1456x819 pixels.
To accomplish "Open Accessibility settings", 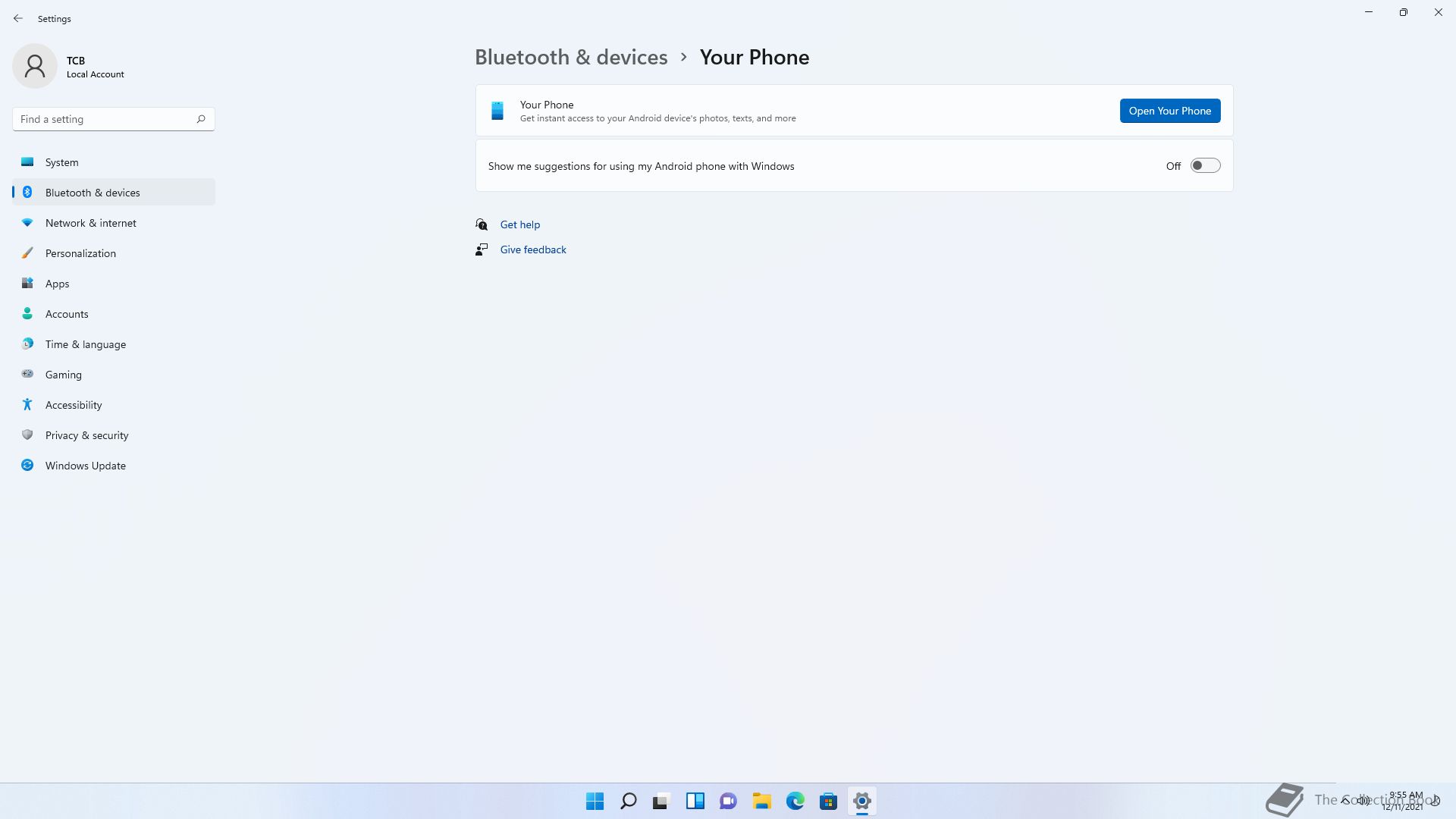I will pos(114,405).
